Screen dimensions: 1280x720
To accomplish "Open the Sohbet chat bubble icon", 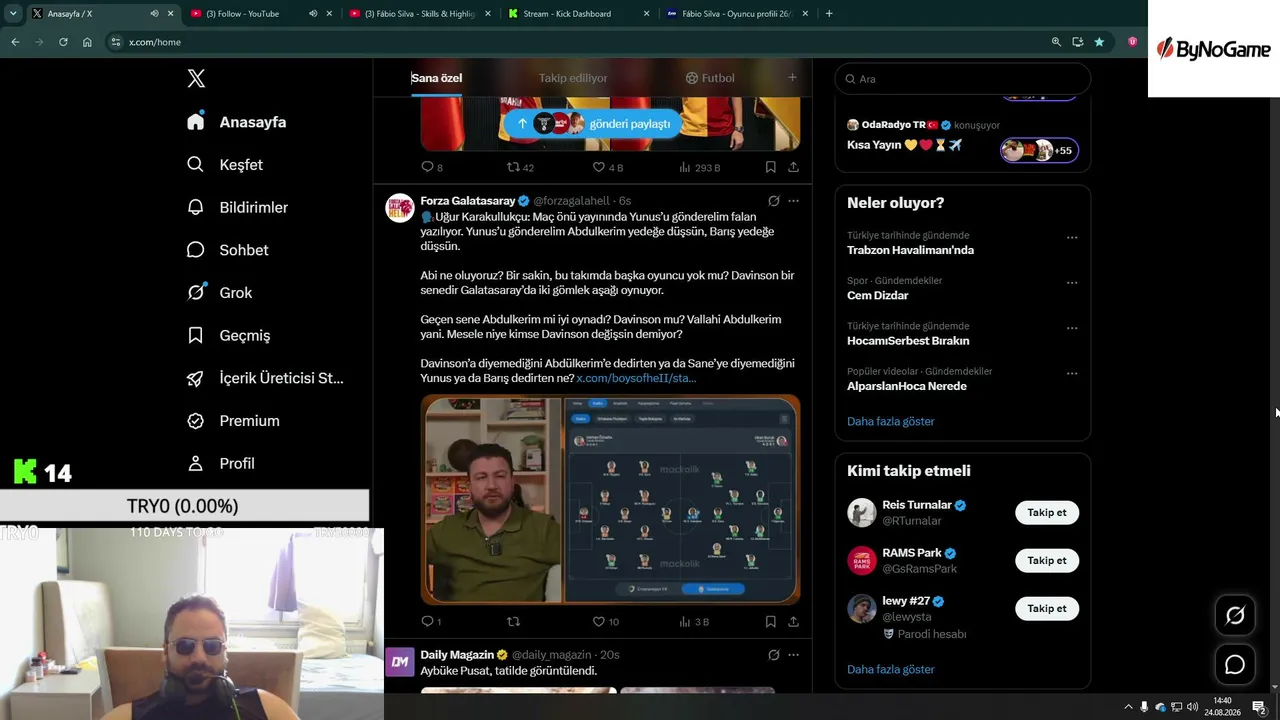I will coord(196,250).
